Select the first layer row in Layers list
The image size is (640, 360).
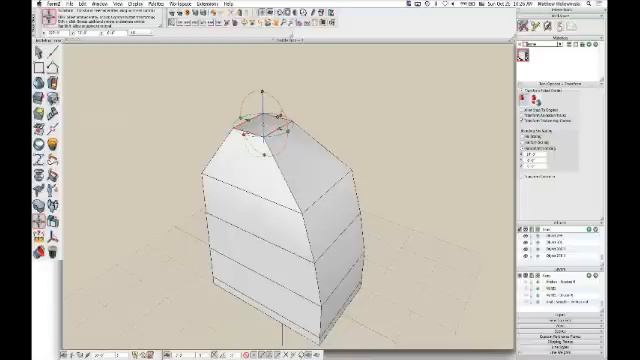click(x=560, y=282)
